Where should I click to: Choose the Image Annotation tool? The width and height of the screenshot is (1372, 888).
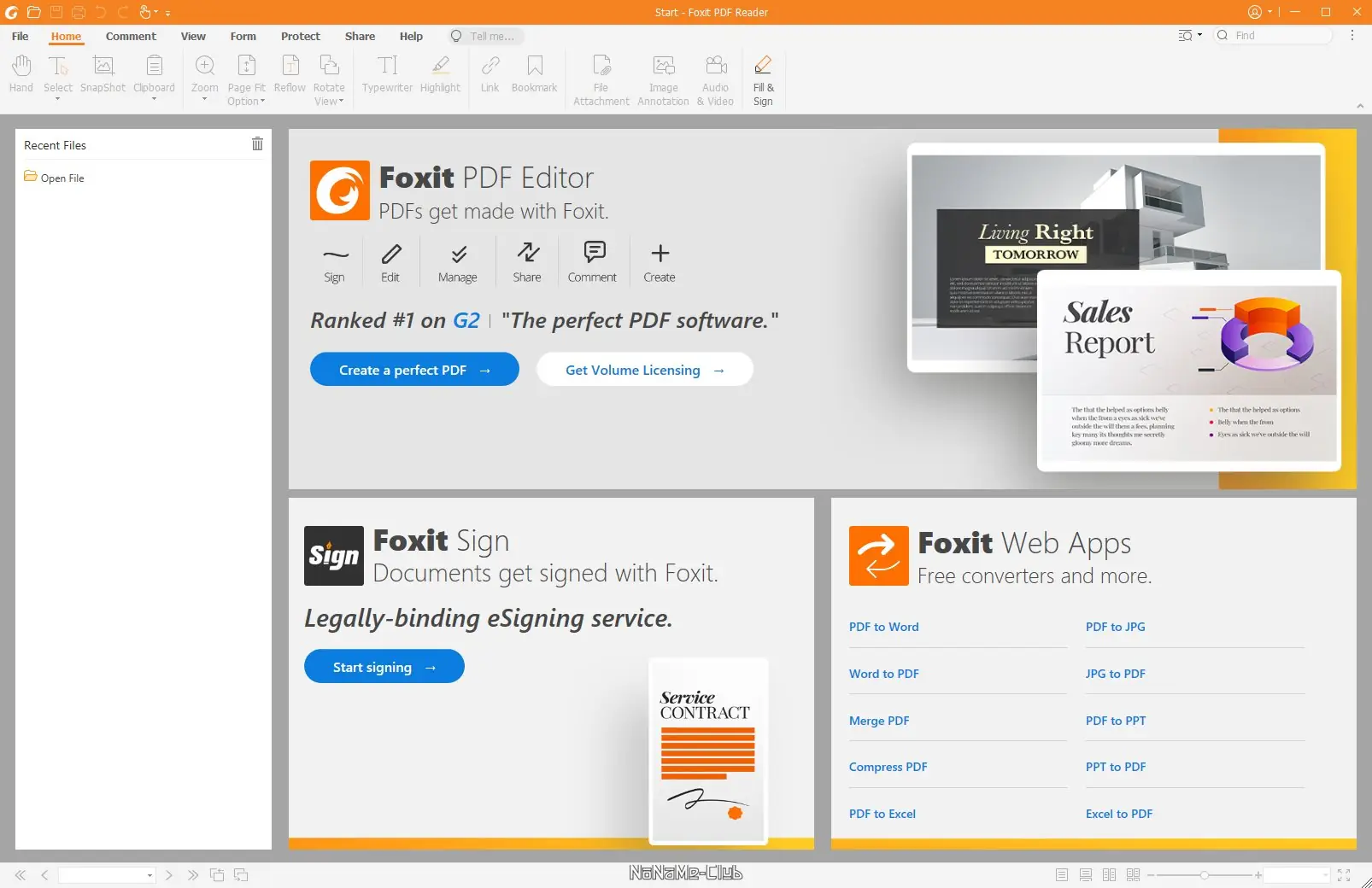tap(663, 80)
